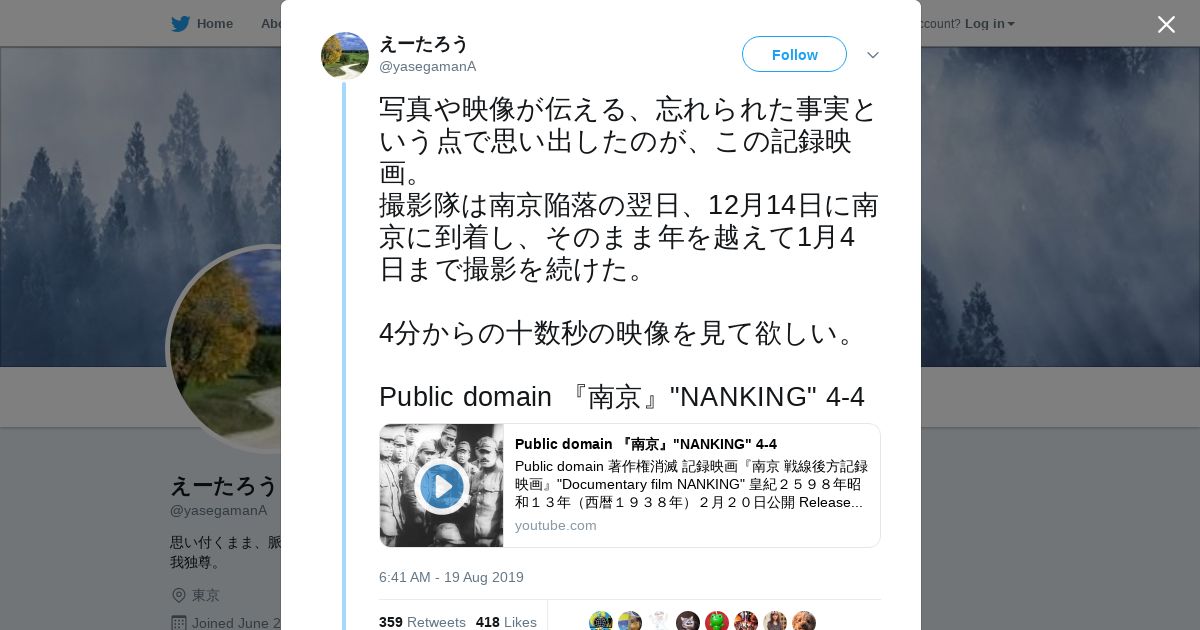The height and width of the screenshot is (630, 1200).
Task: Open the last liker avatar with brown dog
Action: tap(804, 622)
